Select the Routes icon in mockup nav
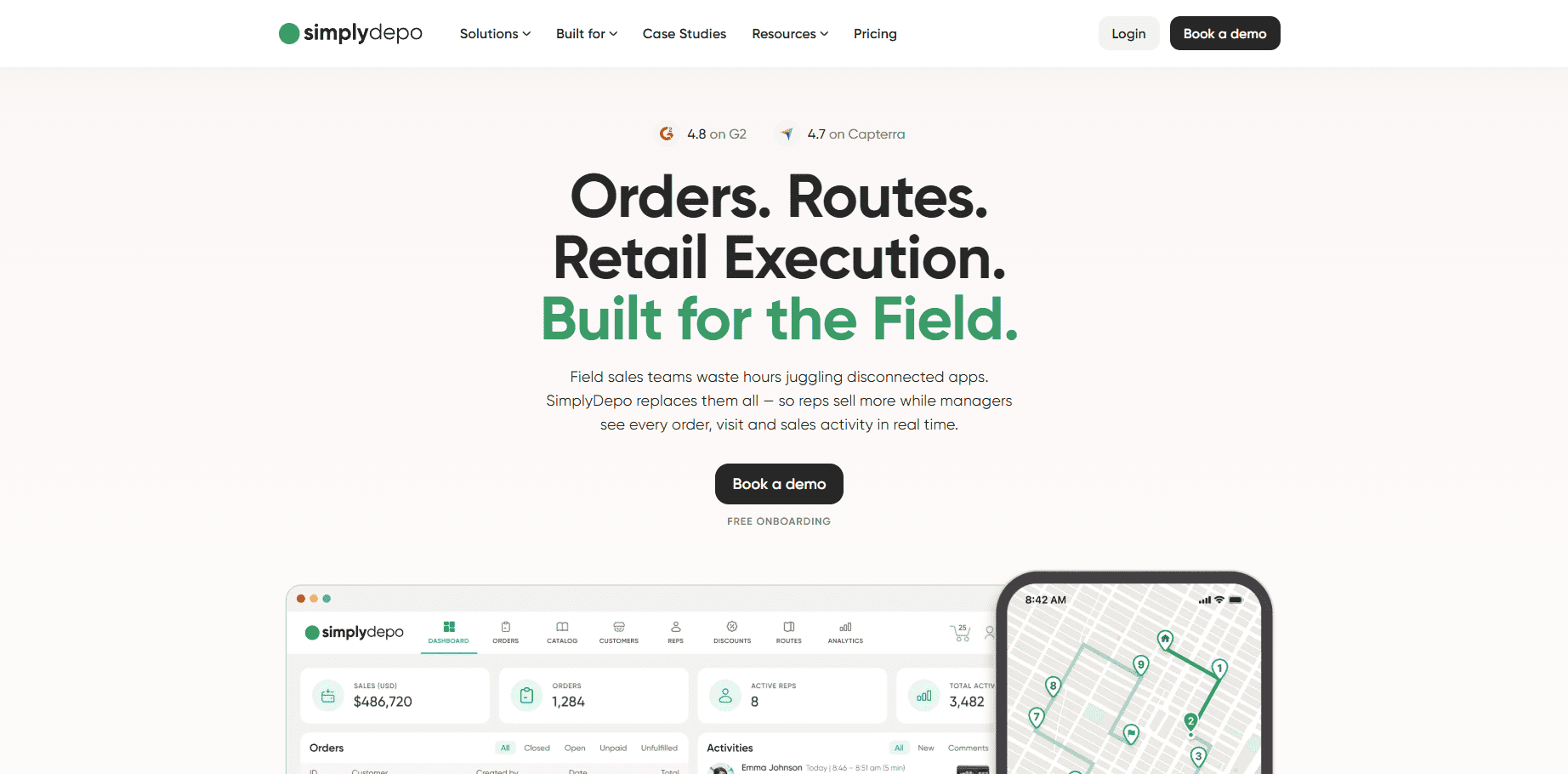1568x774 pixels. click(789, 627)
